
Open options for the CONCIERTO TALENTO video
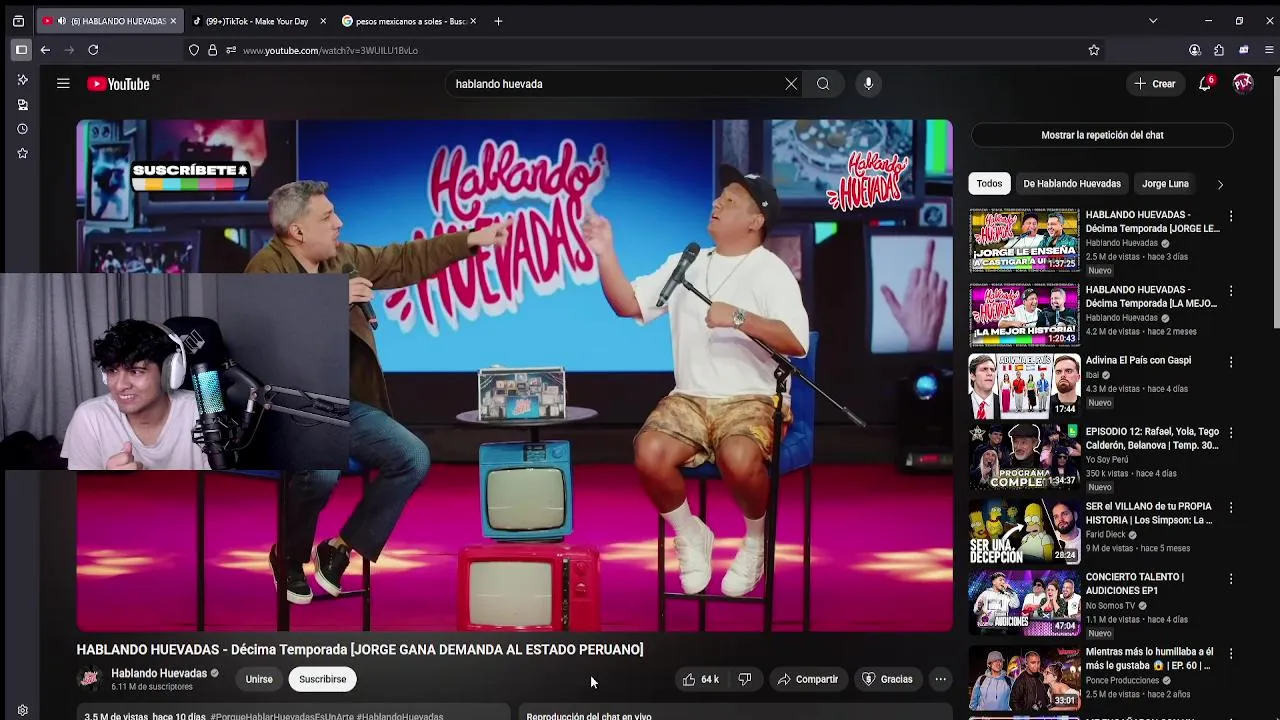[x=1230, y=579]
